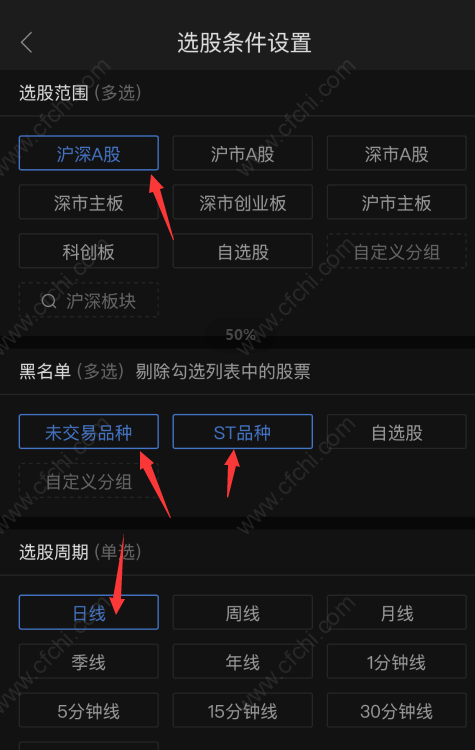Viewport: 475px width, 750px height.
Task: Select 日线 period
Action: [88, 612]
